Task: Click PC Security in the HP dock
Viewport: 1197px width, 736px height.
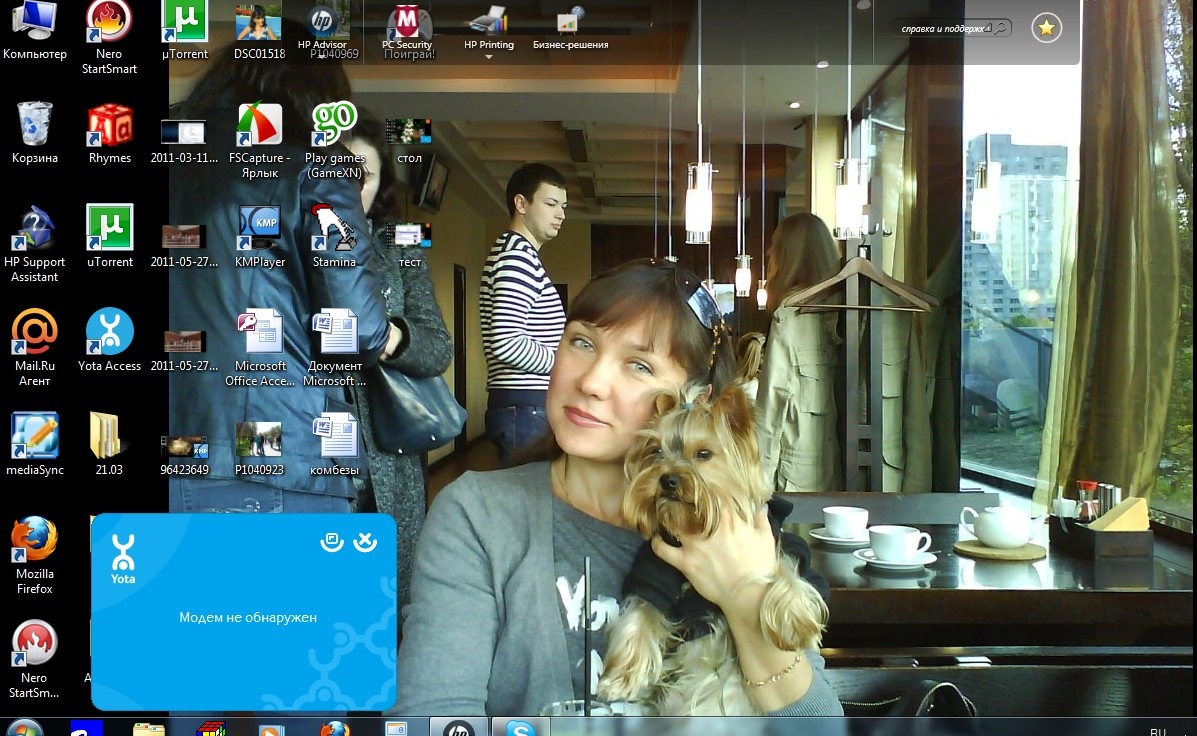Action: pos(407,24)
